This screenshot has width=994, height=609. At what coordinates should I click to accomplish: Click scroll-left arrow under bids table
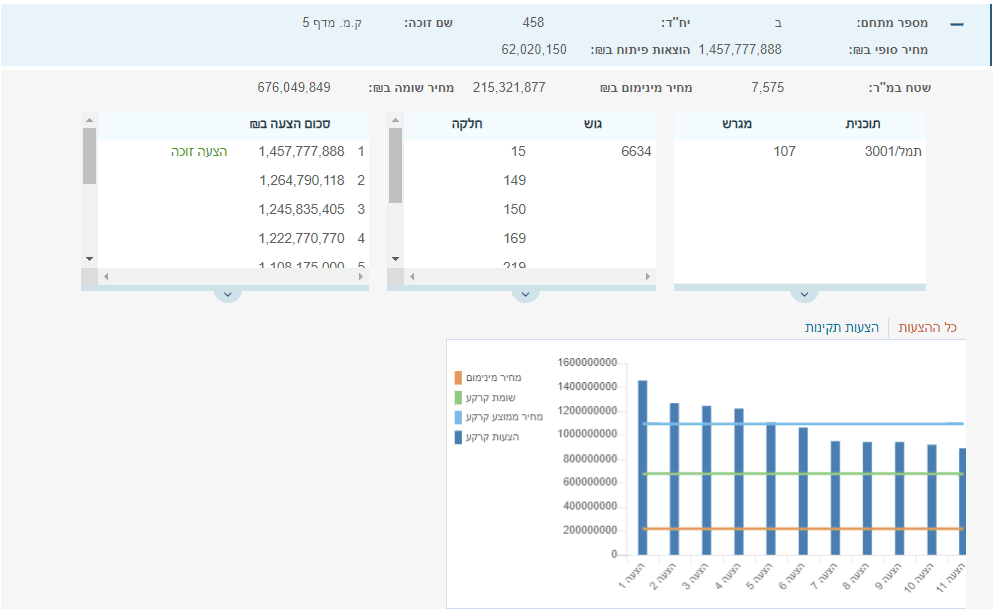[103, 276]
